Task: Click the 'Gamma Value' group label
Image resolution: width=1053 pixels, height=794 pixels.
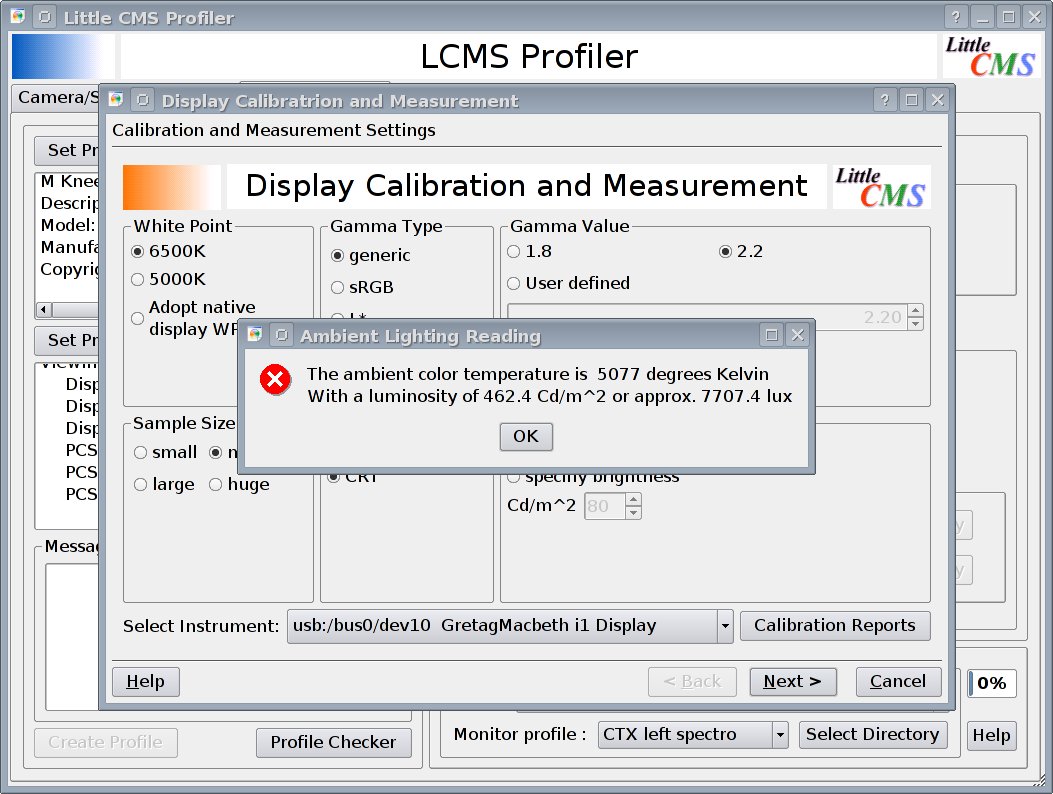Action: (569, 226)
